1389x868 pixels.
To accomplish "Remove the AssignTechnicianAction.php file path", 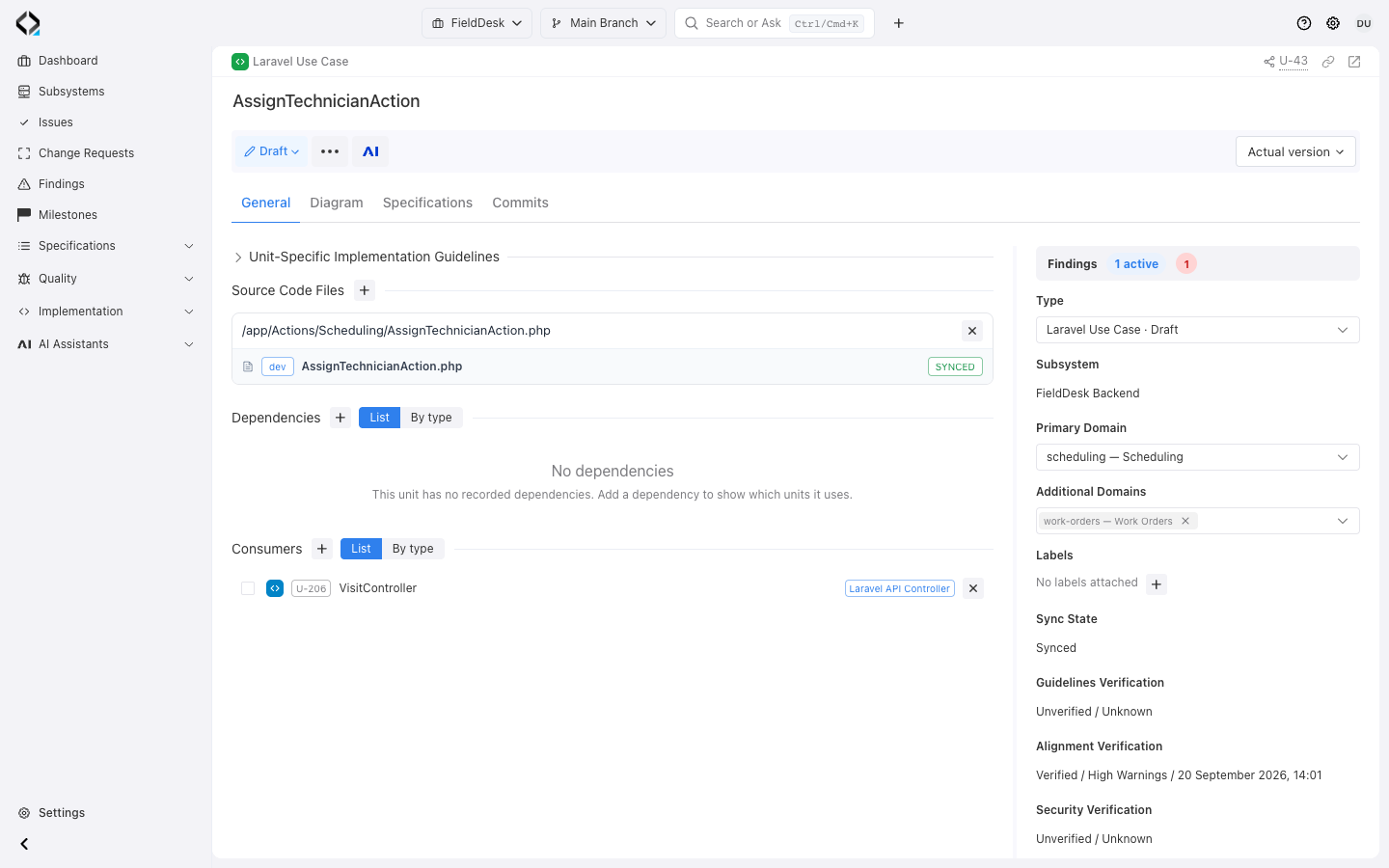I will point(972,331).
